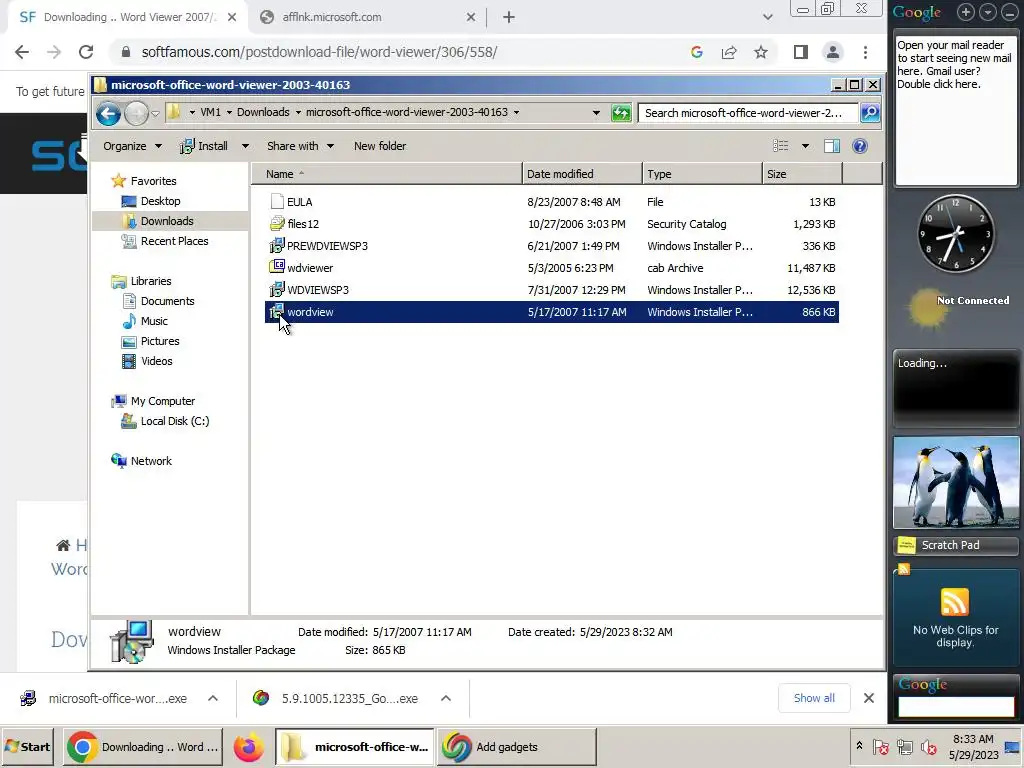This screenshot has height=768, width=1024.
Task: Click Chrome's reload page icon
Action: (x=86, y=52)
